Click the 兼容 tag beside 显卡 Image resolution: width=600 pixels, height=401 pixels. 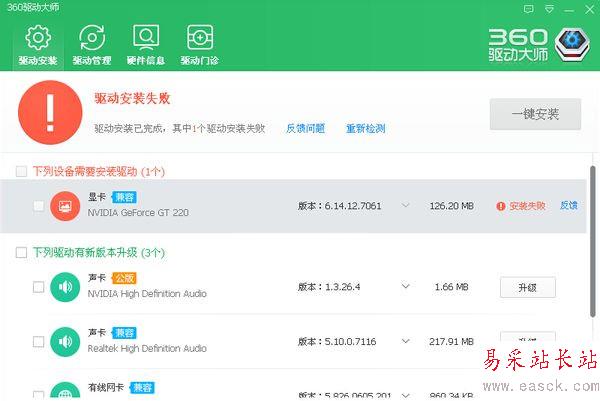[x=124, y=197]
